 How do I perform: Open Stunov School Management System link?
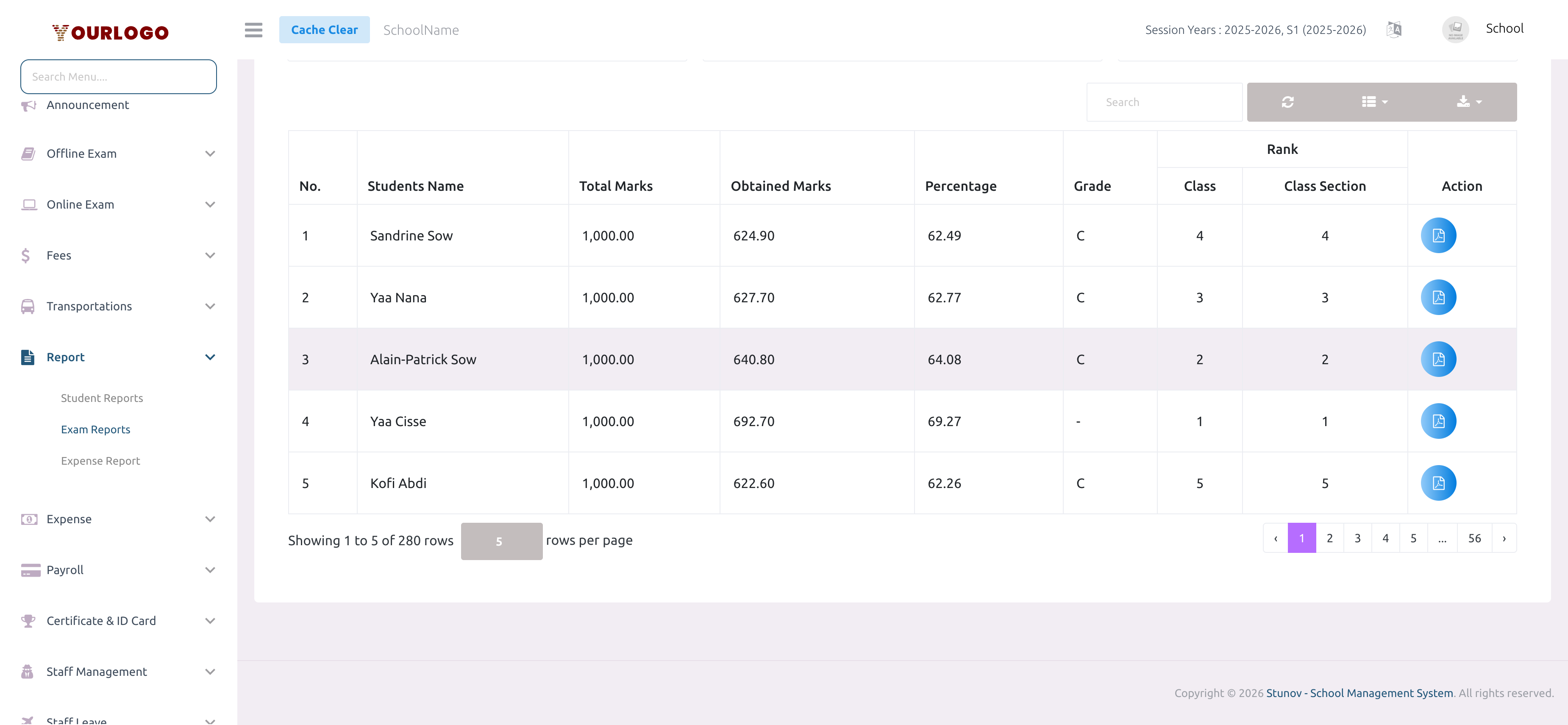coord(1359,693)
